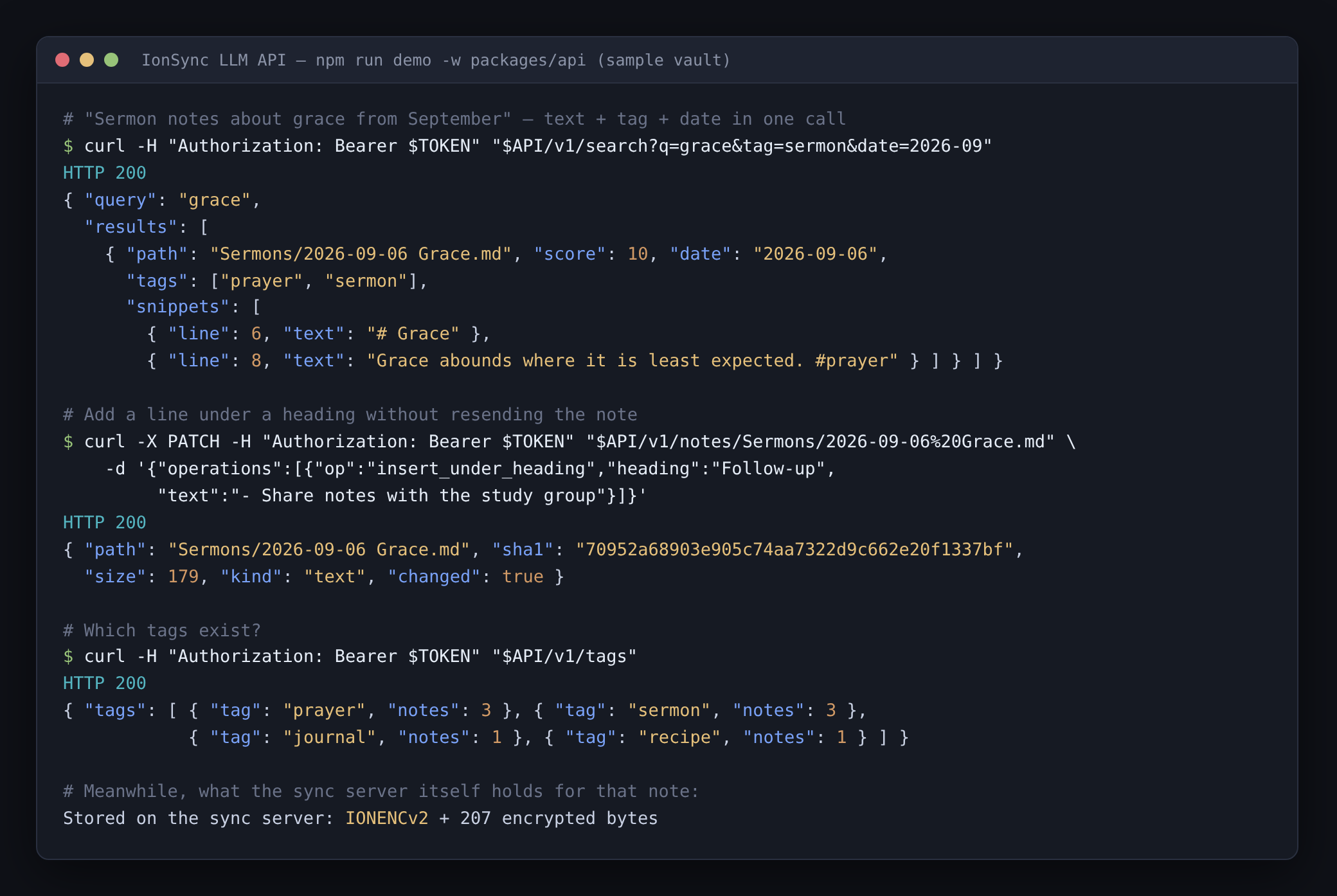Click the date value "2026-09-06"
The width and height of the screenshot is (1337, 896).
tap(815, 254)
